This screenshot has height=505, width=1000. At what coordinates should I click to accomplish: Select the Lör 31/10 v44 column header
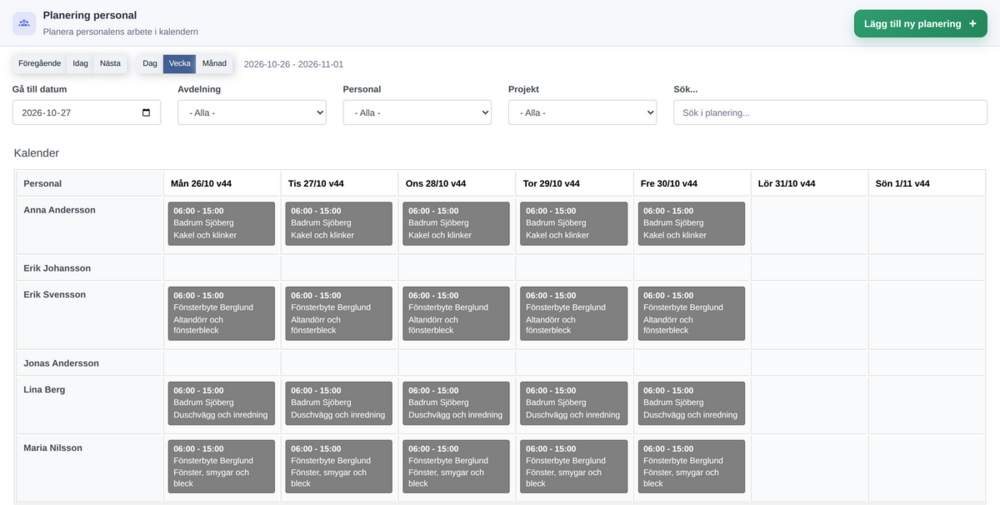tap(809, 184)
